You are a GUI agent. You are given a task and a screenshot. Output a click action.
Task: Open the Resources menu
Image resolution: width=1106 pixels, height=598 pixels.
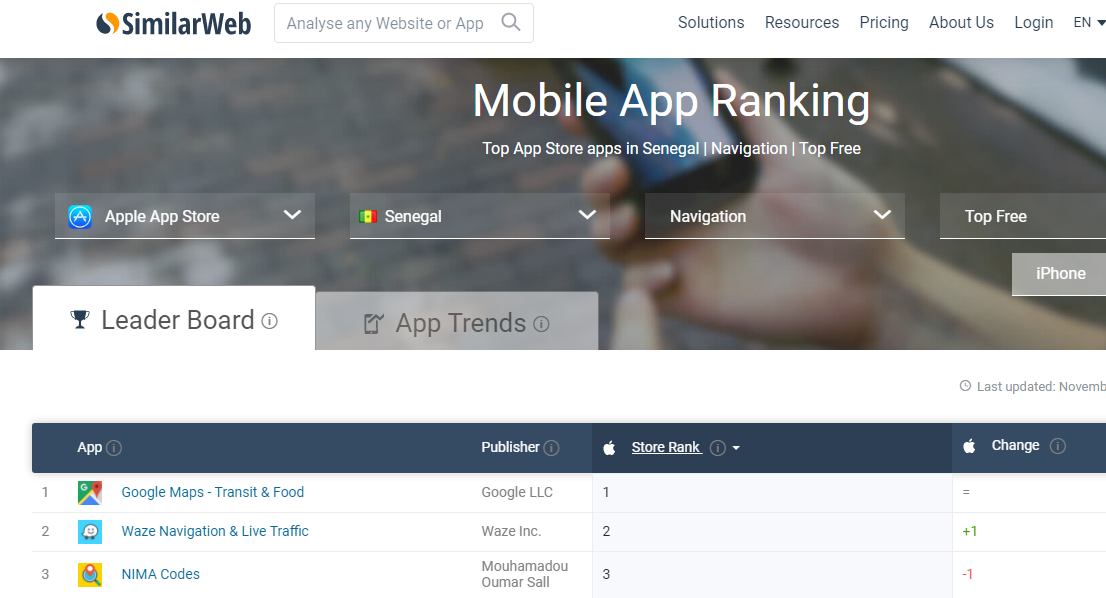(802, 23)
